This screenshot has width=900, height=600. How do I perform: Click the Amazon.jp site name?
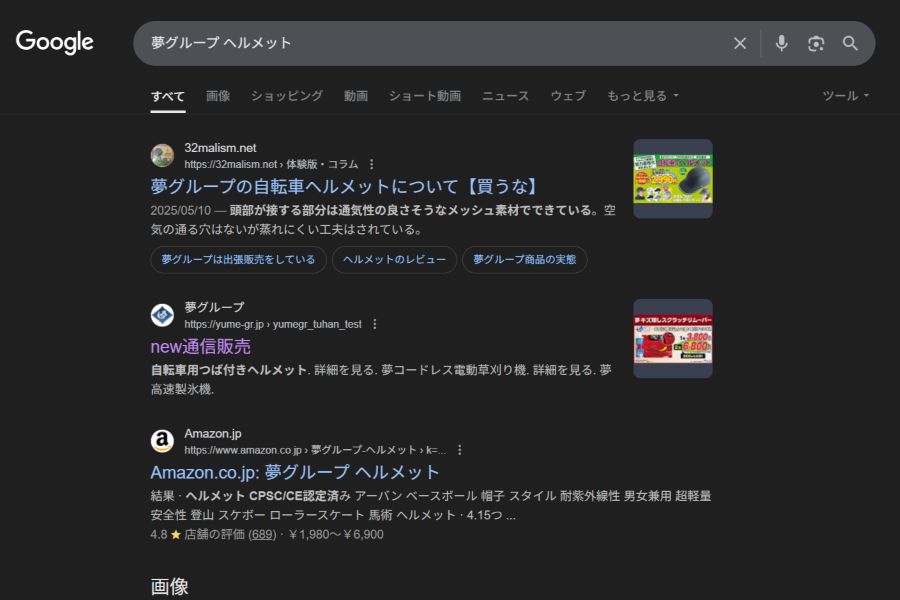tap(213, 433)
